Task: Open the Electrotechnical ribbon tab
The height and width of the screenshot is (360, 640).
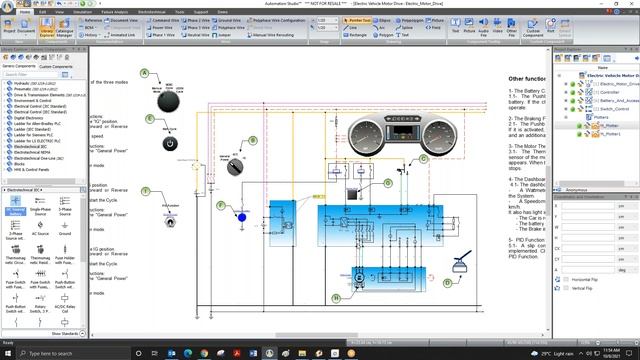Action: click(152, 12)
